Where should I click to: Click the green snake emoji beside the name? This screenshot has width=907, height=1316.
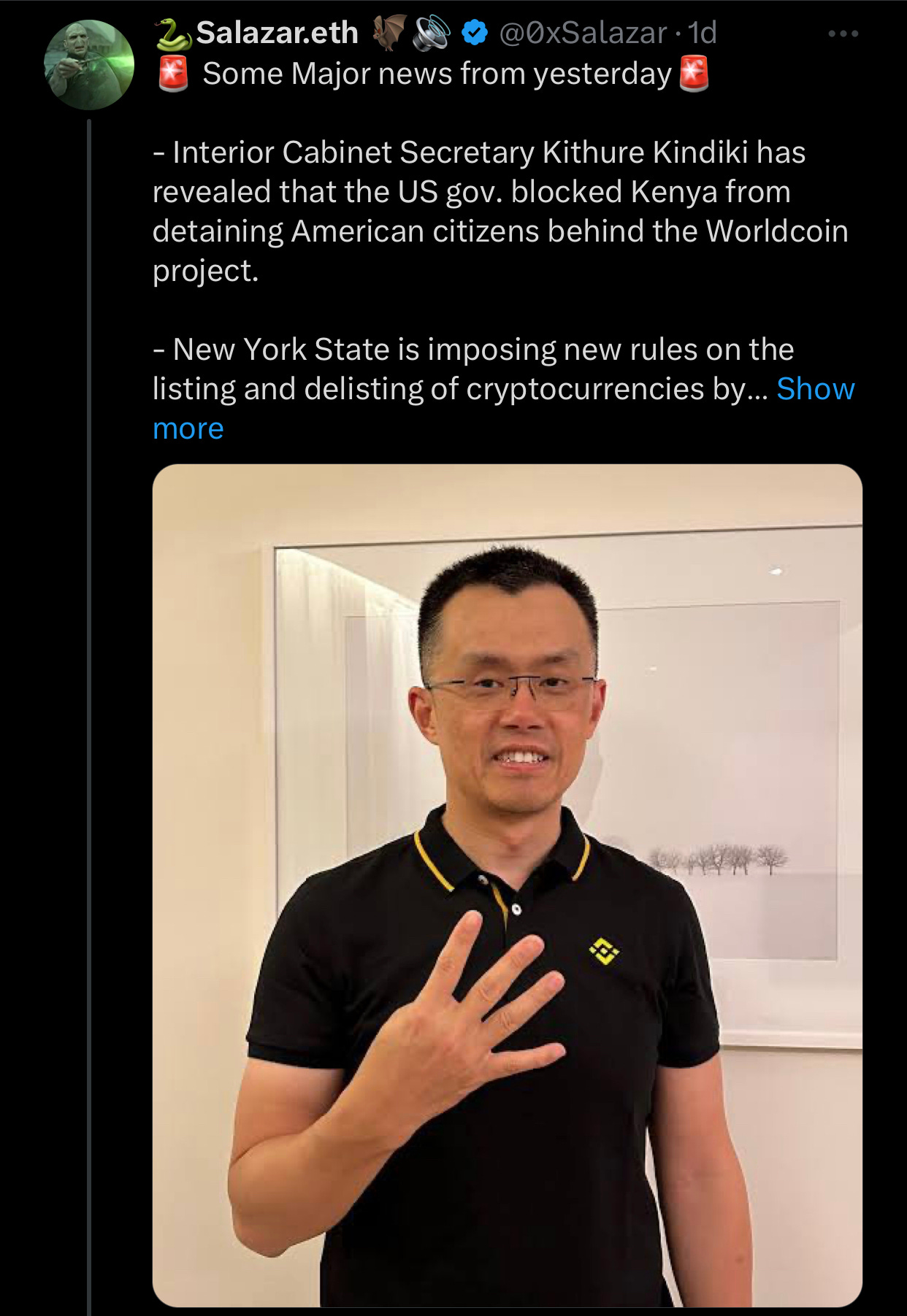pyautogui.click(x=174, y=34)
